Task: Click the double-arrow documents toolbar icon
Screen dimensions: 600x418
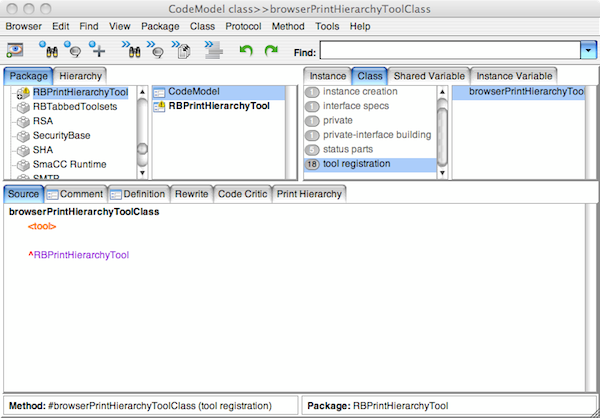Action: coord(181,50)
